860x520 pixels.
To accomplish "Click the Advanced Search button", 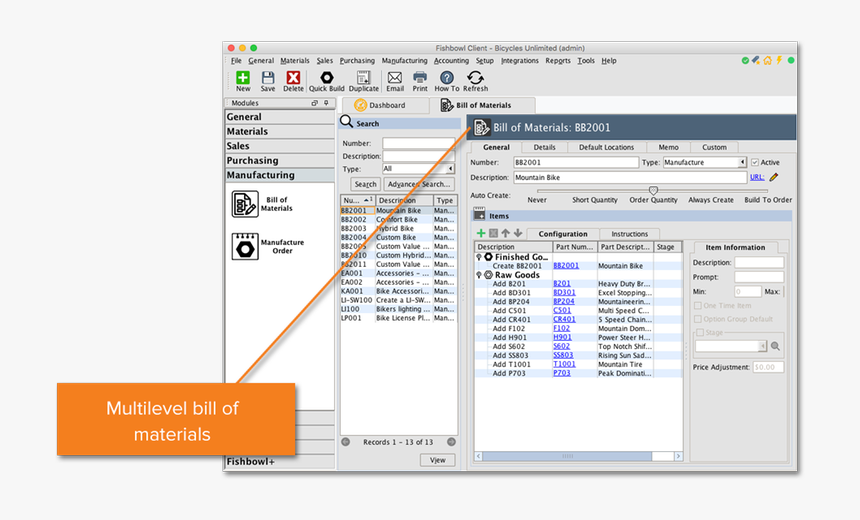I will (x=418, y=184).
